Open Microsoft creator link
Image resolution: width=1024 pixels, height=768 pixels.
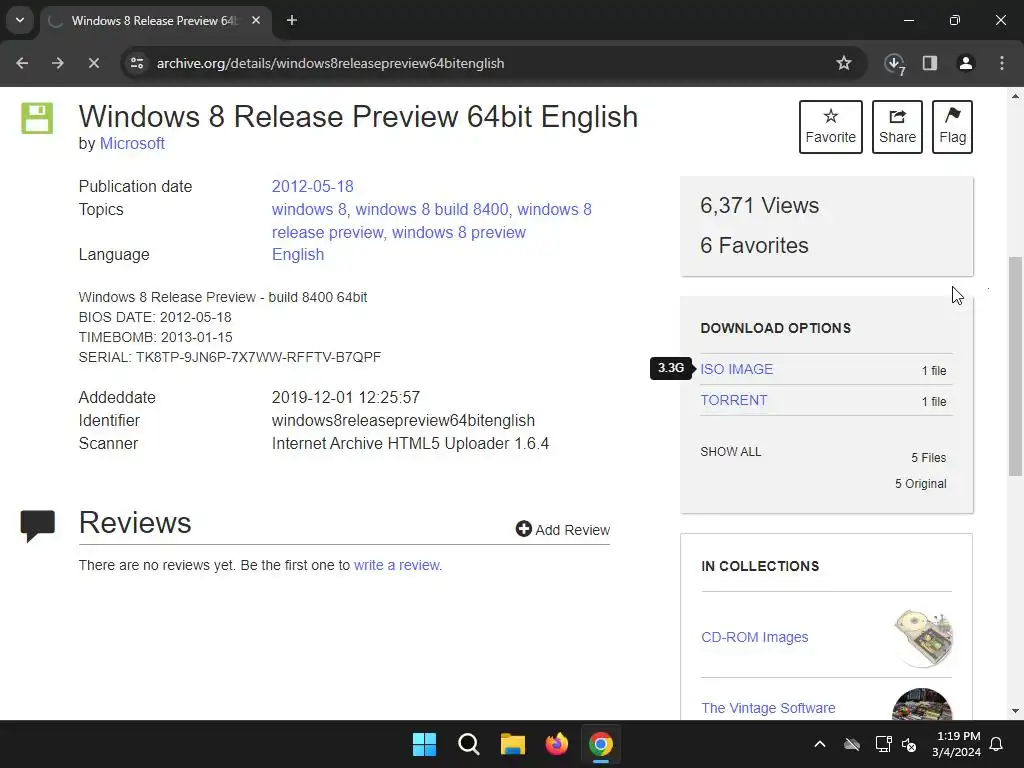click(x=132, y=144)
